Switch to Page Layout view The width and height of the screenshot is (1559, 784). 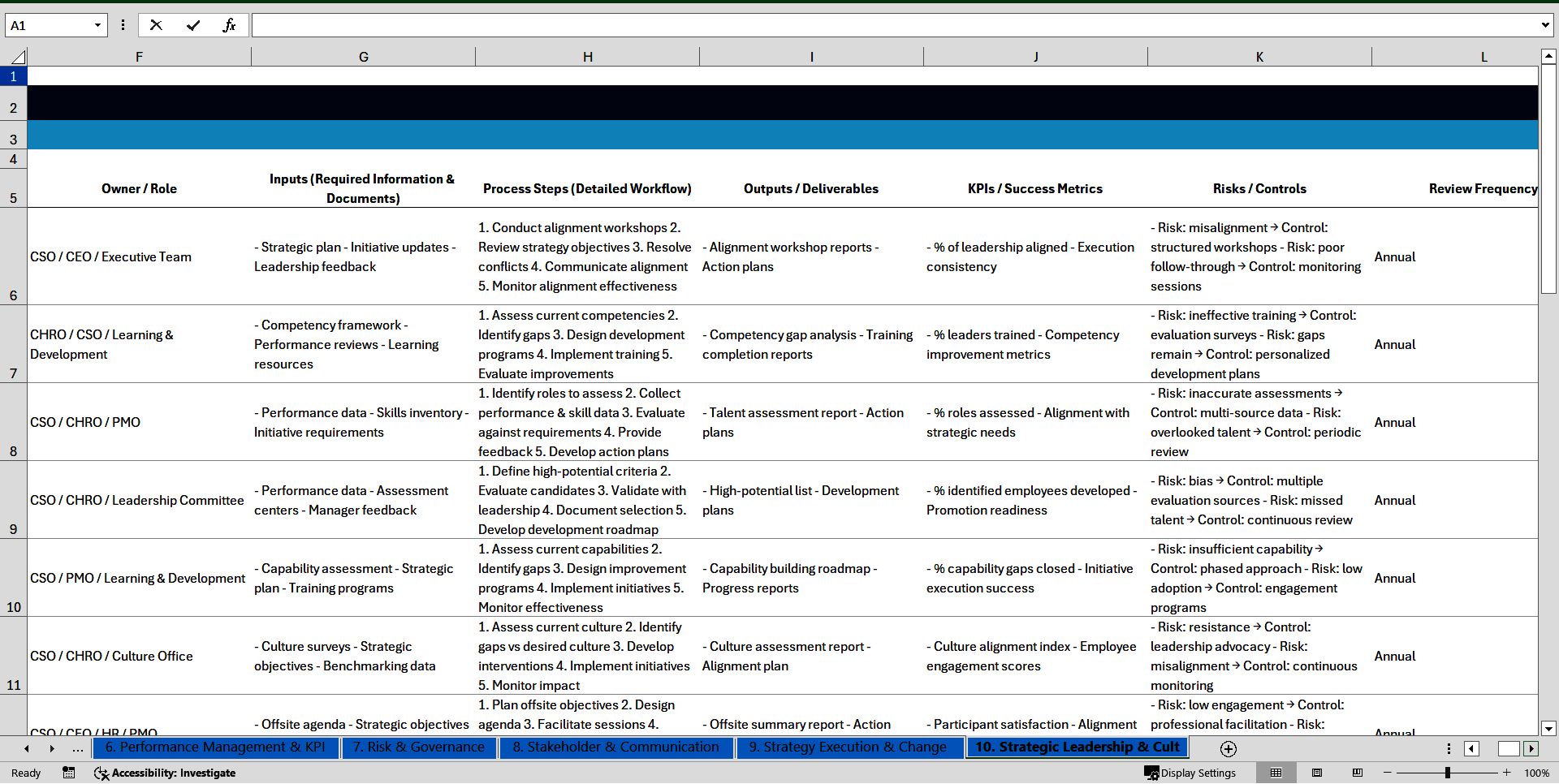click(x=1317, y=773)
